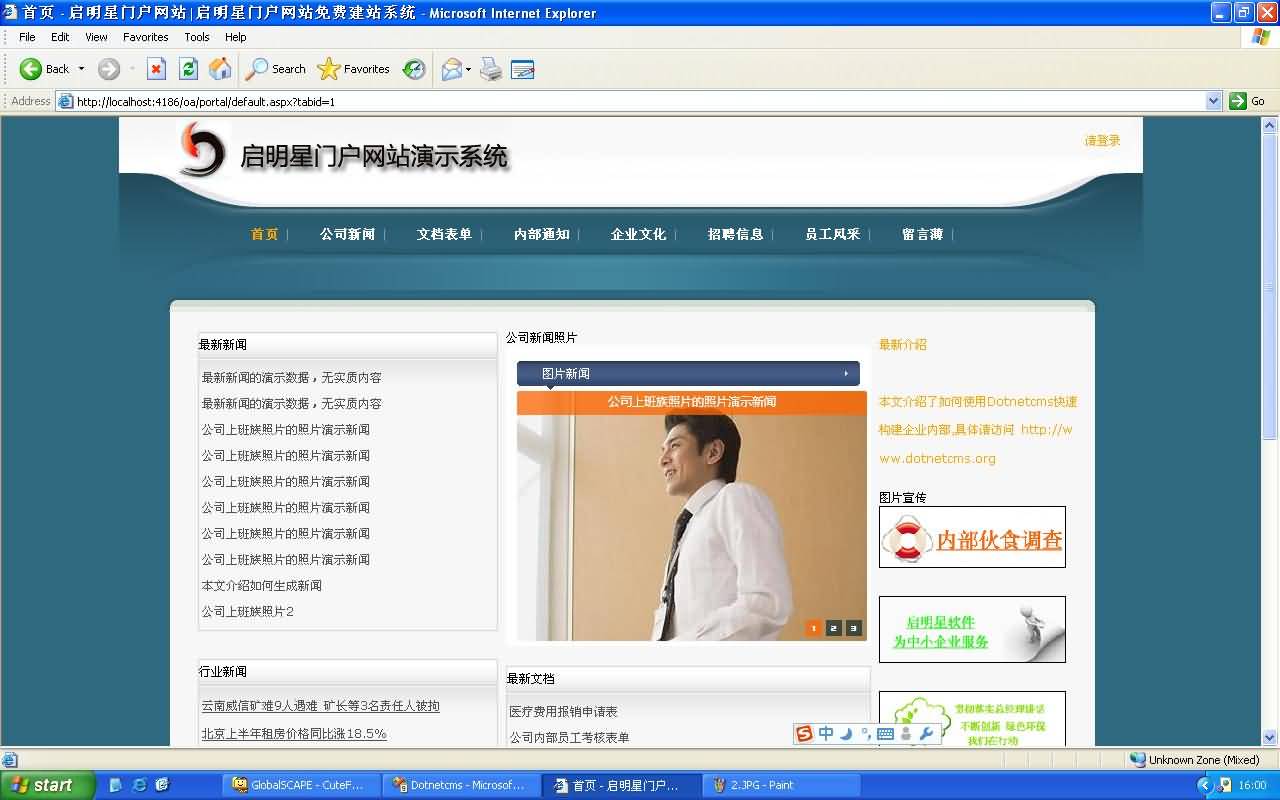Open the address bar dropdown arrow

pyautogui.click(x=1214, y=101)
